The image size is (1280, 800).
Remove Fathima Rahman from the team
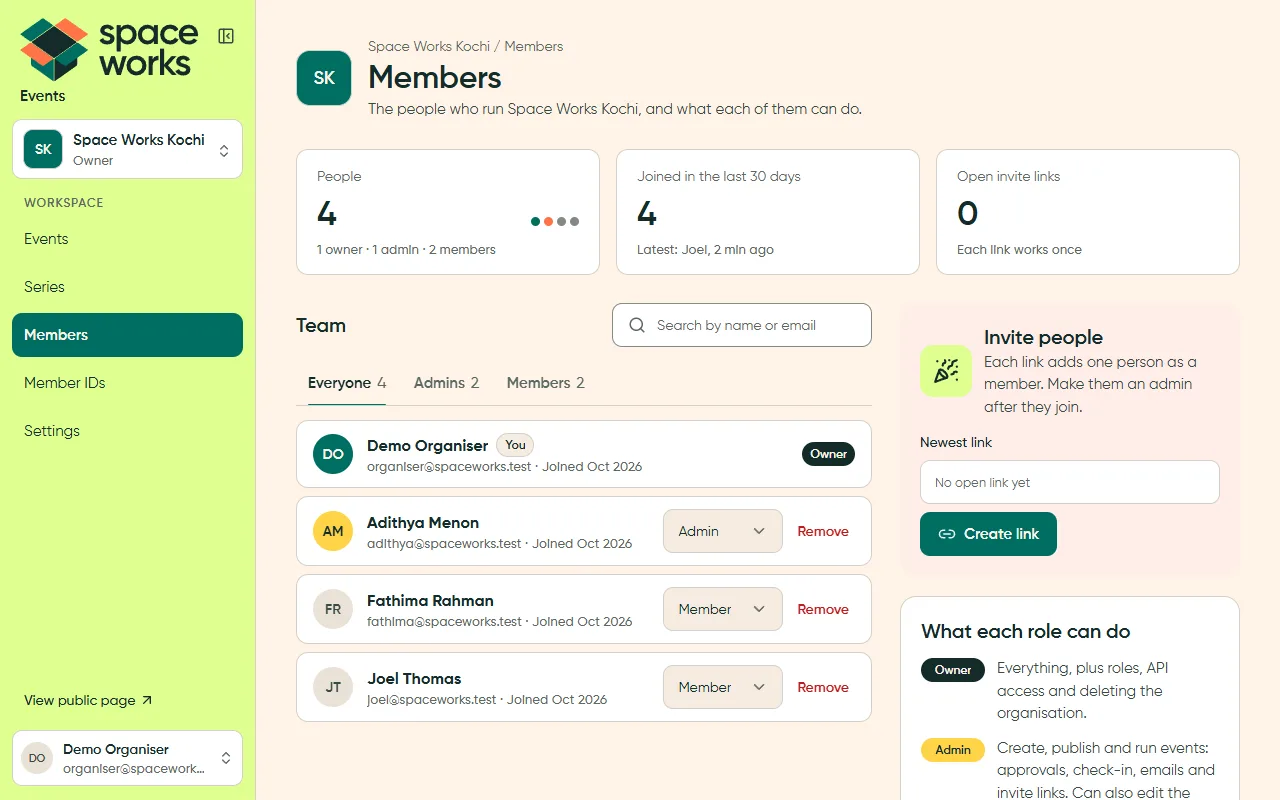click(x=823, y=609)
